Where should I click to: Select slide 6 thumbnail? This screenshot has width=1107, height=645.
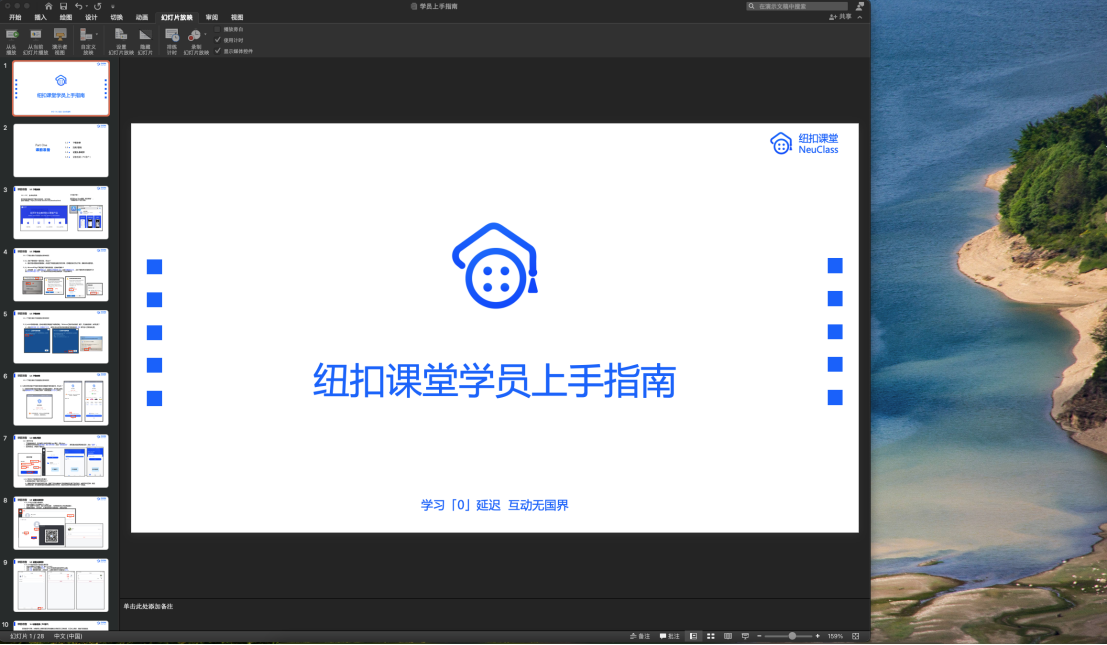point(61,399)
